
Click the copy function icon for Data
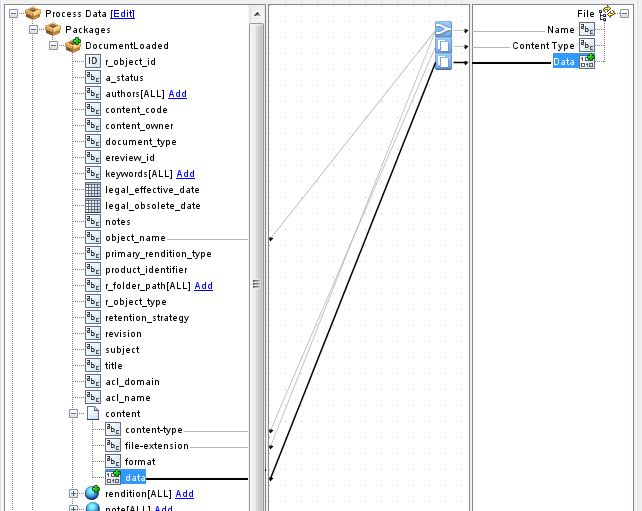443,61
